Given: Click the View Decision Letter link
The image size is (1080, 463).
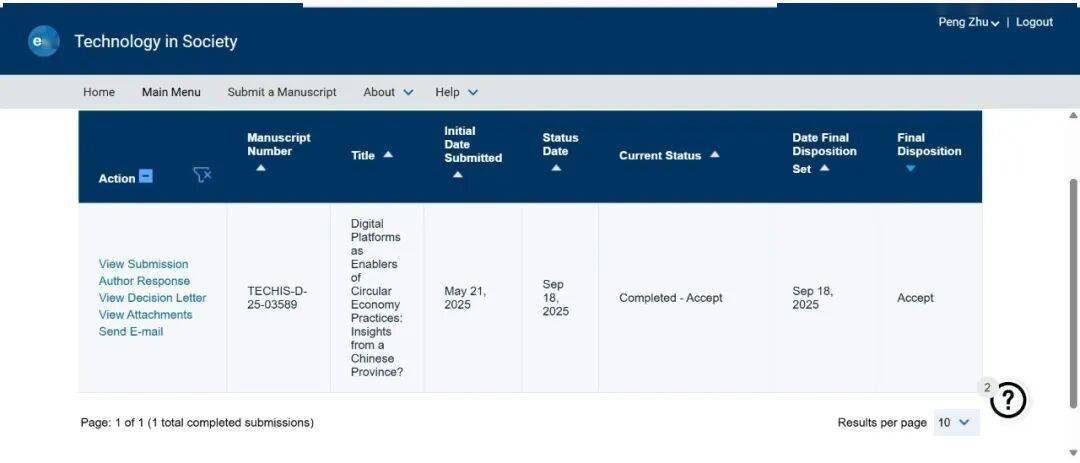Looking at the screenshot, I should click(152, 298).
